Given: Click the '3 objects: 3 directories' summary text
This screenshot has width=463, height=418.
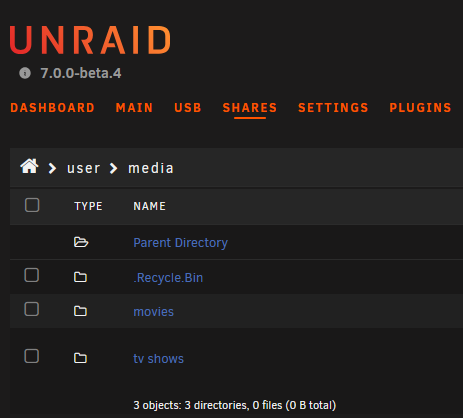Looking at the screenshot, I should 234,405.
